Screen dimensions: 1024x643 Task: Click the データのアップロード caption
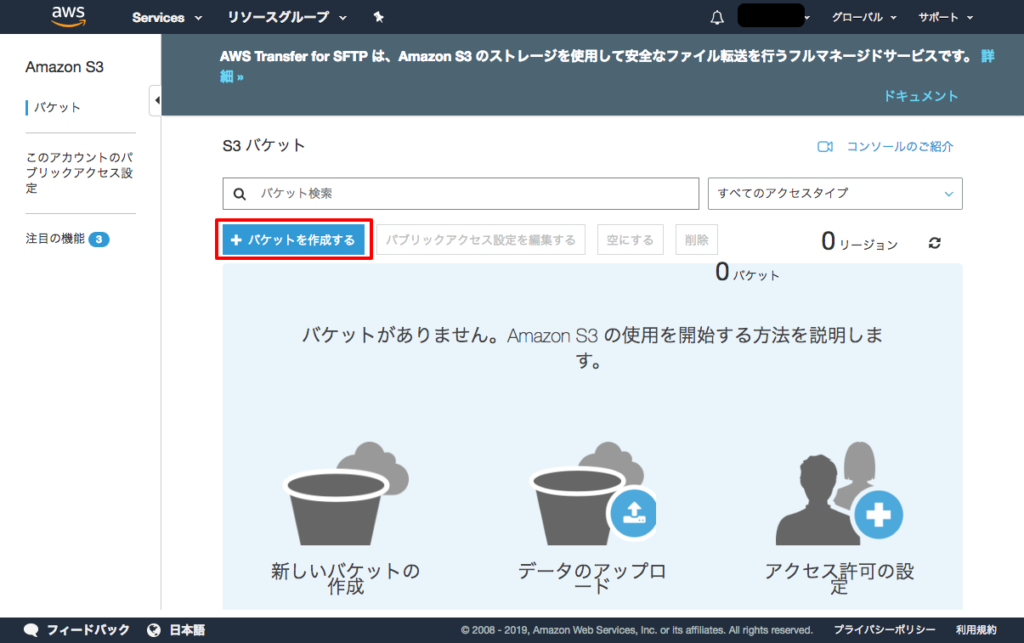[592, 578]
